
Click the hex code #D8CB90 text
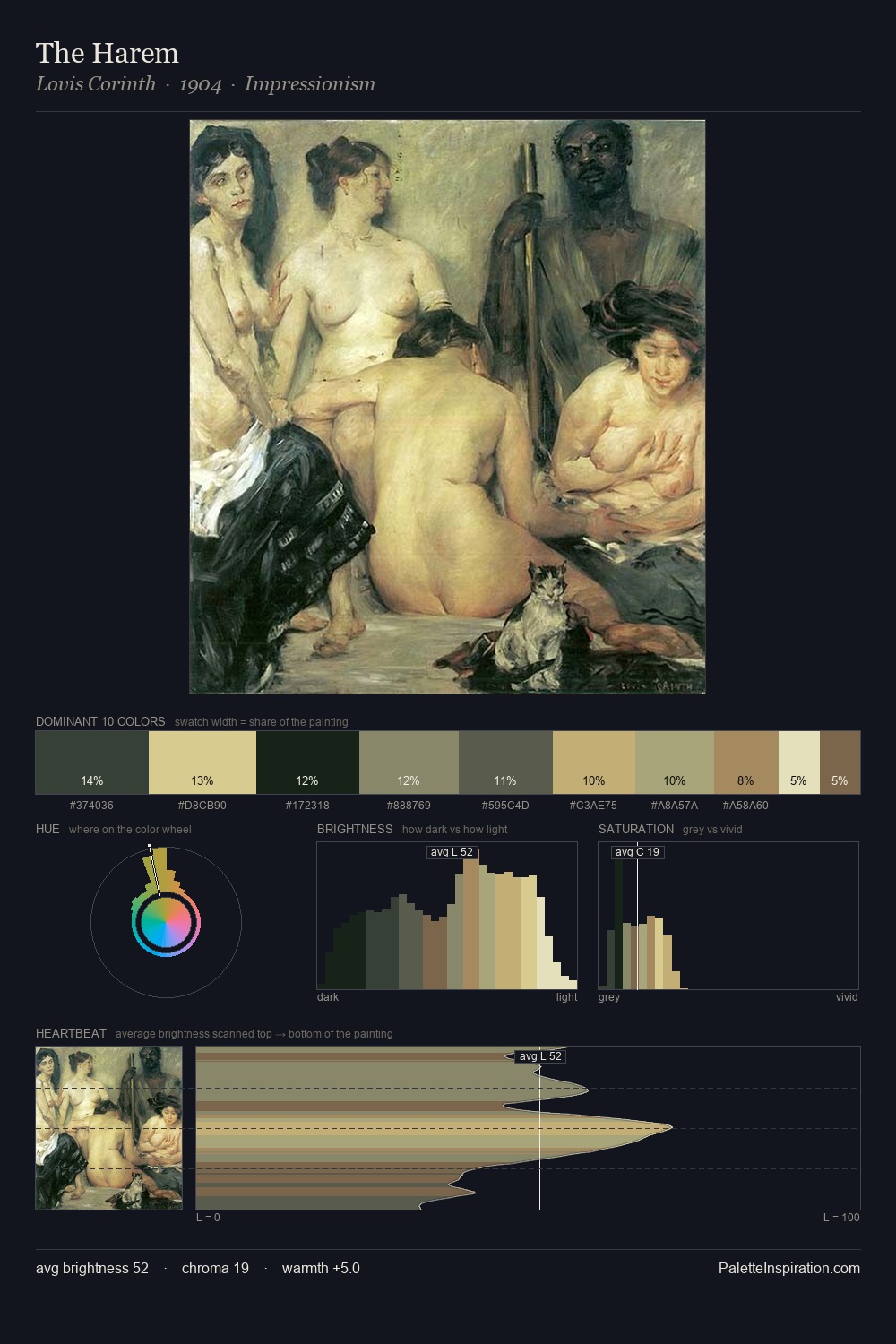(x=202, y=805)
